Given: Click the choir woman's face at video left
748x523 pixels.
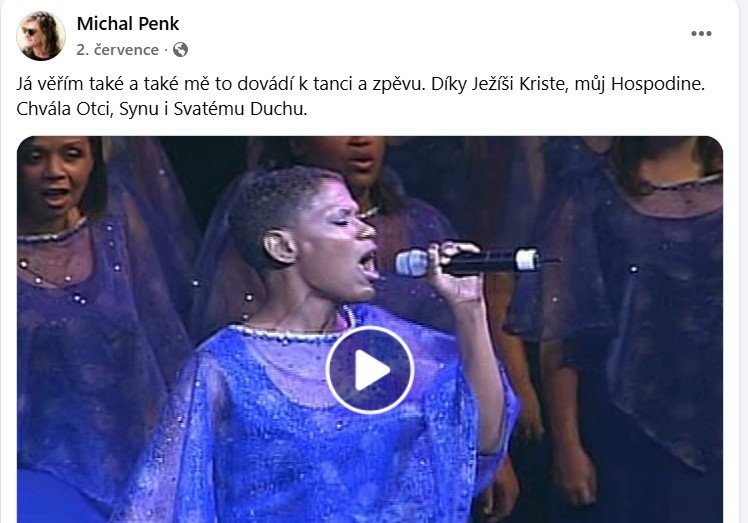Looking at the screenshot, I should [55, 181].
